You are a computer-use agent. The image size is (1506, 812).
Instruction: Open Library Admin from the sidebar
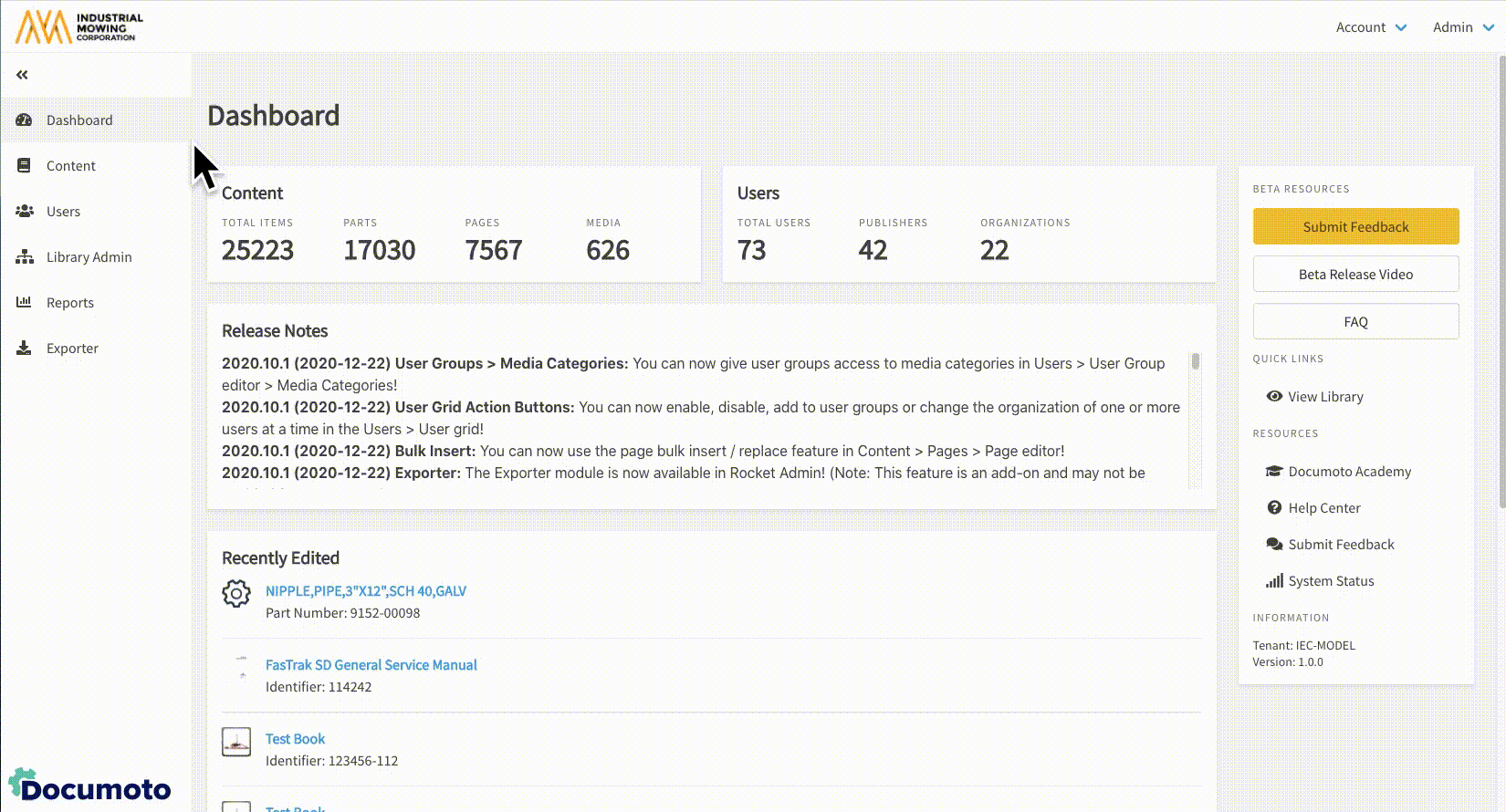tap(89, 257)
